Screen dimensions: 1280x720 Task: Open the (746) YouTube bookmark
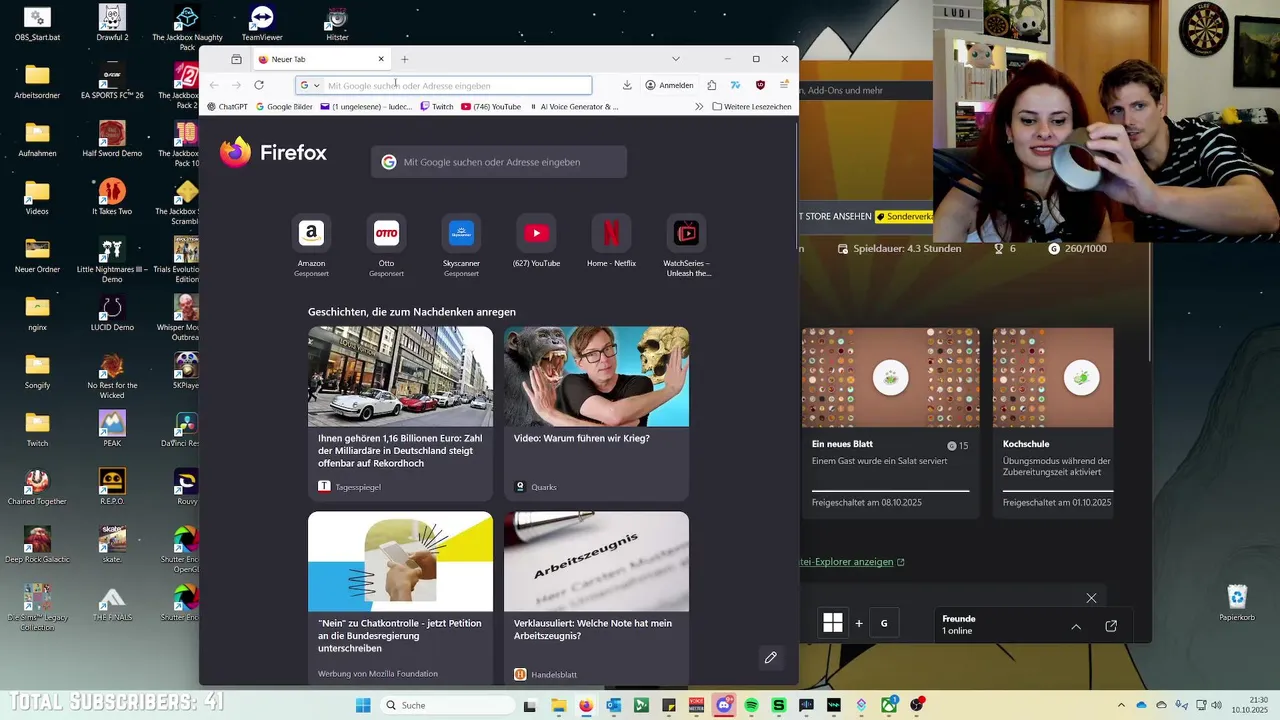(491, 106)
